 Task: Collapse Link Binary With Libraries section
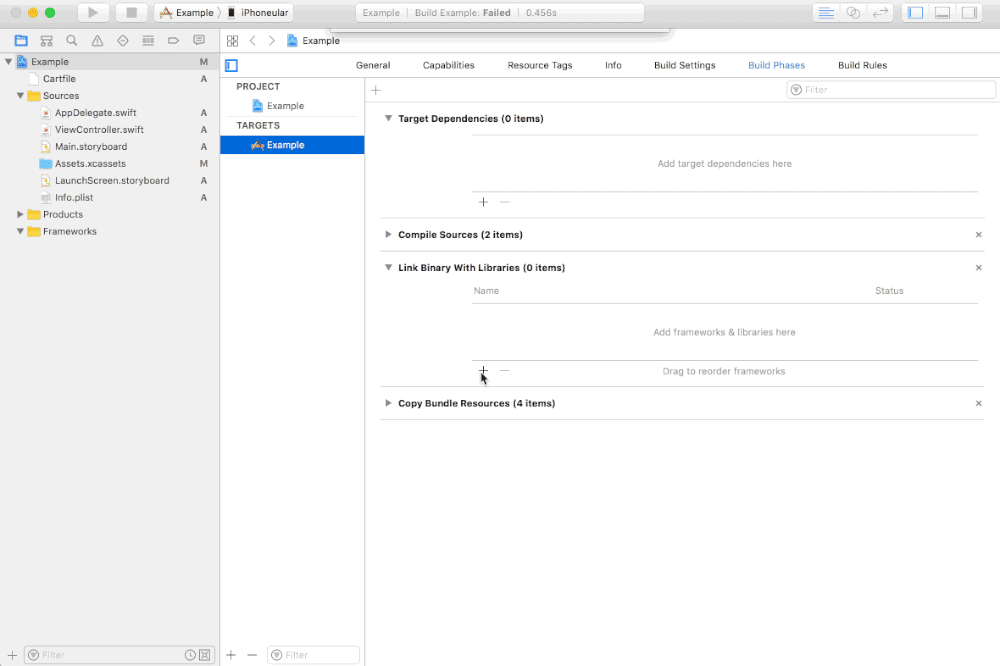388,268
